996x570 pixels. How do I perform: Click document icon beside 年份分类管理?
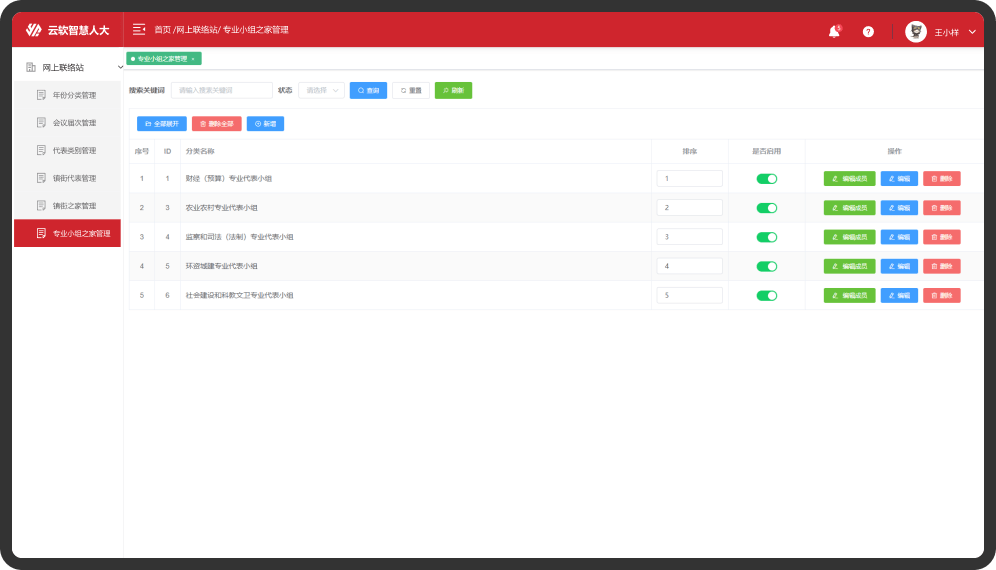point(41,95)
